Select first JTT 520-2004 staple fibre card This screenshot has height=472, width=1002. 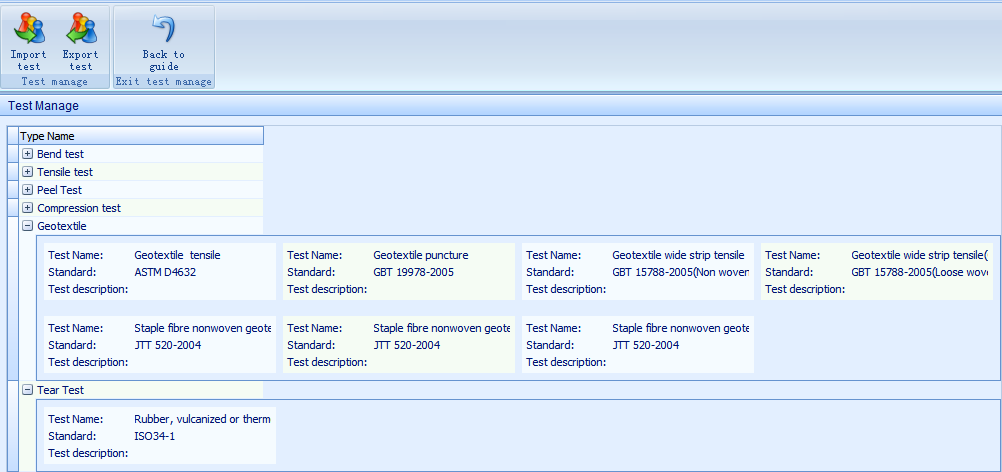157,345
